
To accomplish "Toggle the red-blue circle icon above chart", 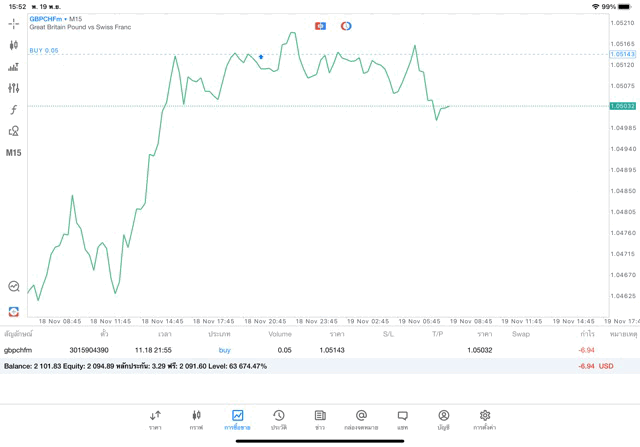I will 346,26.
